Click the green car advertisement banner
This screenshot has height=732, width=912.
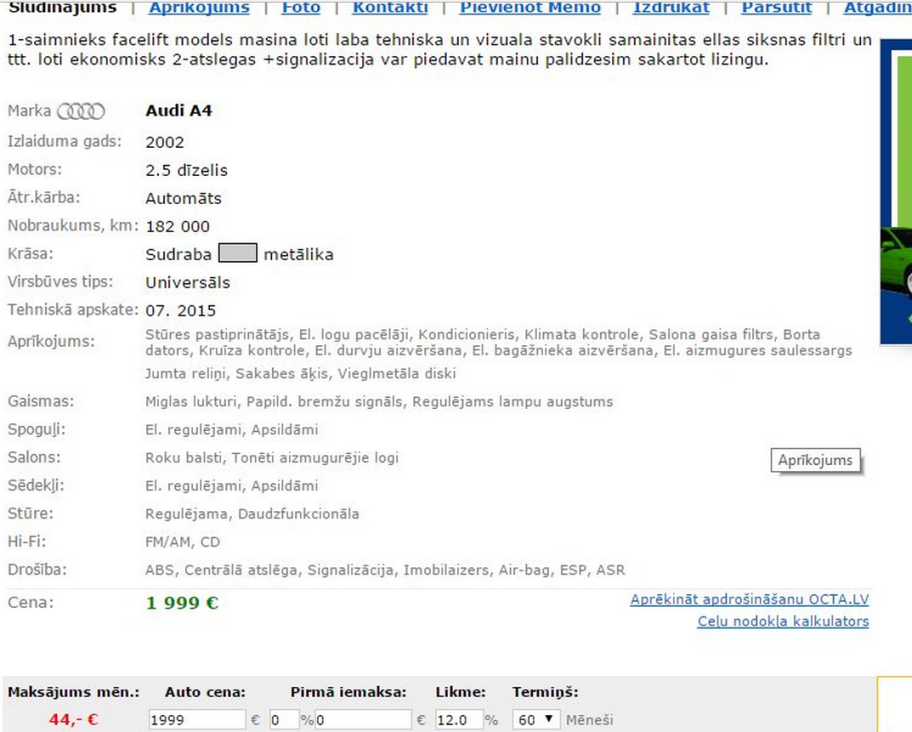click(896, 192)
